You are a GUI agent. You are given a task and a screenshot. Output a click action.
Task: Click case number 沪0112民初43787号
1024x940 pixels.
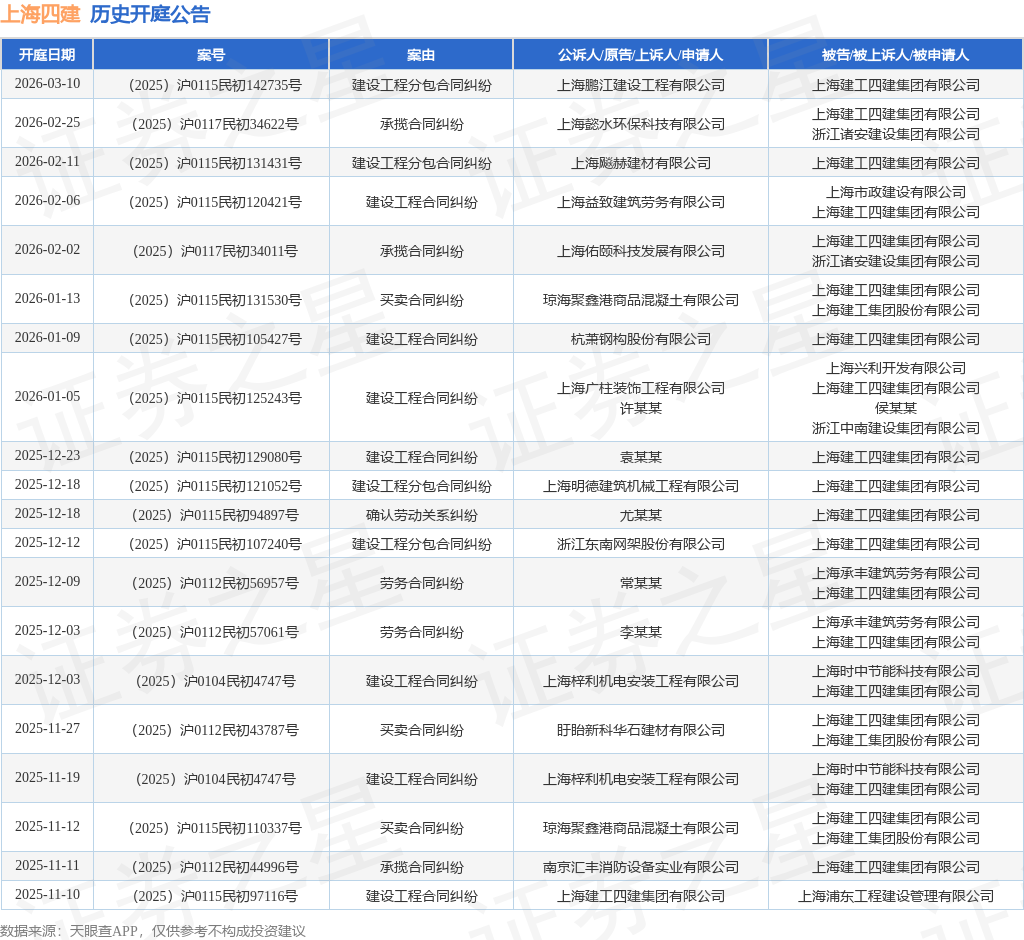tap(216, 730)
